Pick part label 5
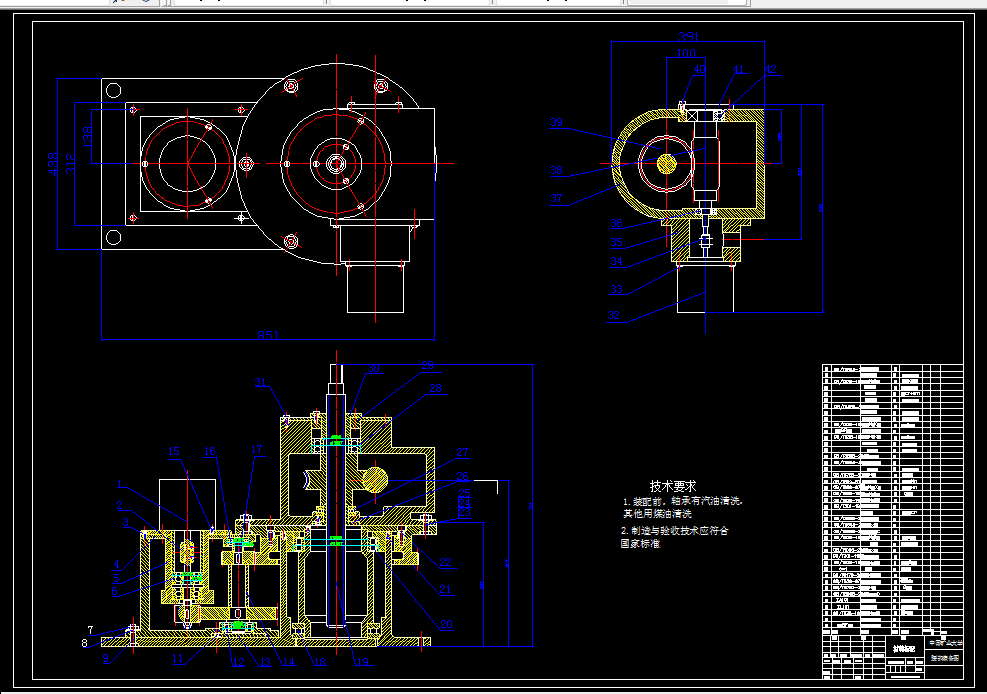The image size is (987, 694). click(x=116, y=578)
